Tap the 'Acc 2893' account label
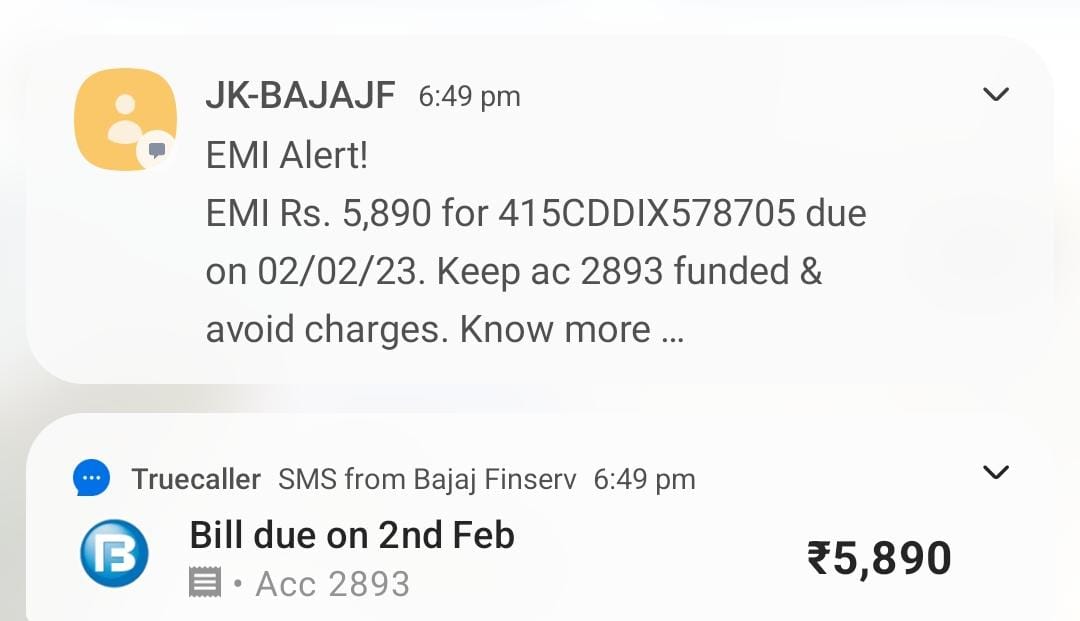 click(332, 584)
